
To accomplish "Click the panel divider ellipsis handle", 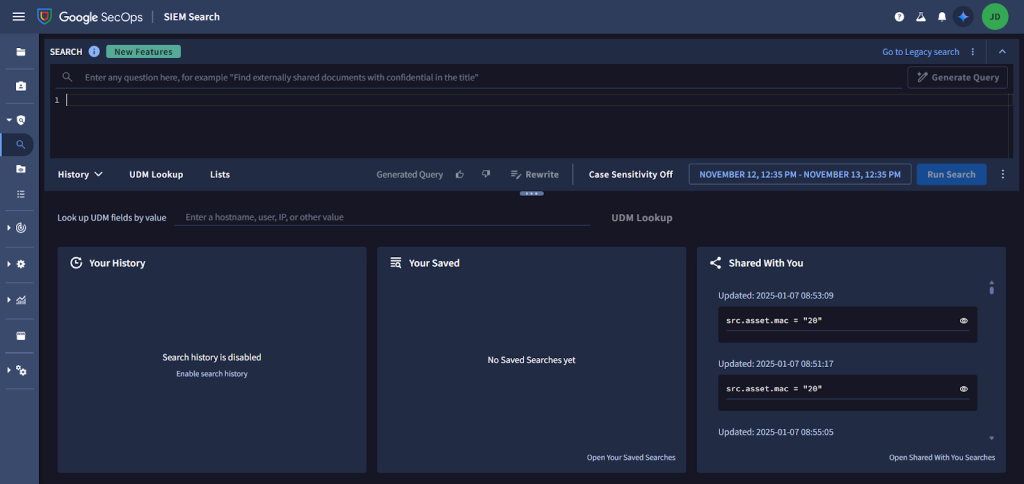I will [x=532, y=193].
